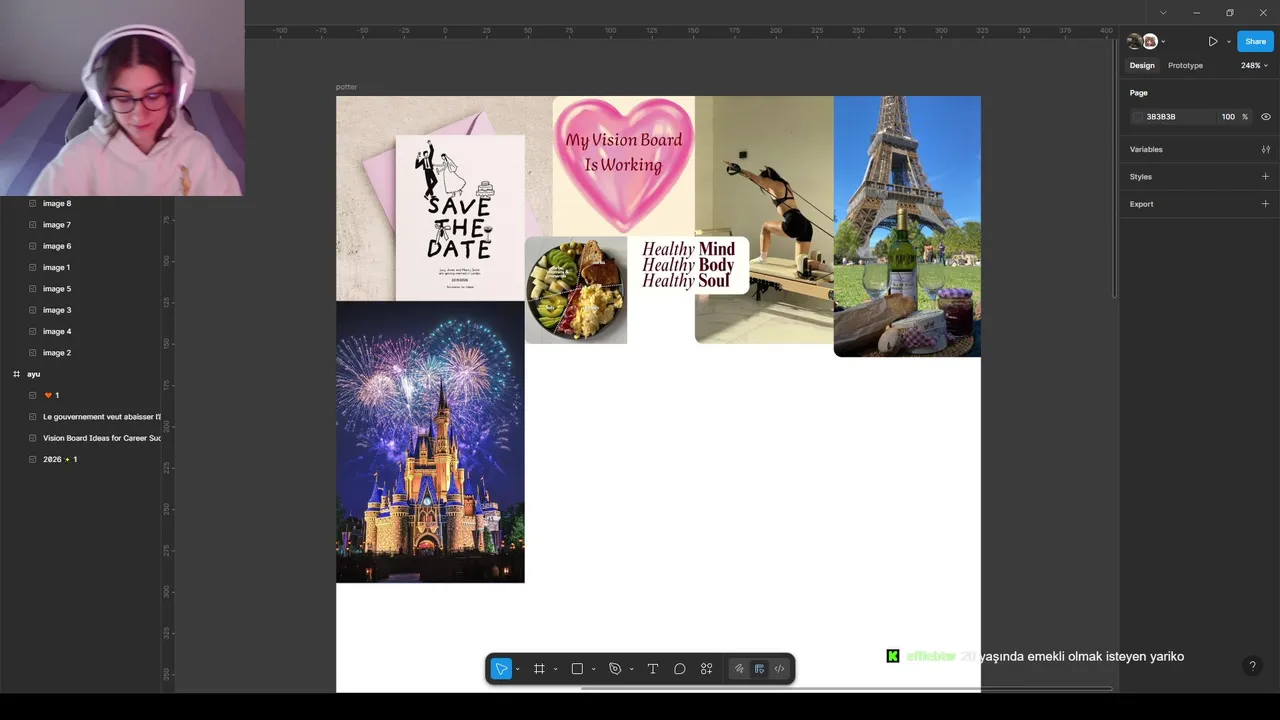This screenshot has height=720, width=1280.
Task: Click the Styles section label
Action: (x=1141, y=177)
